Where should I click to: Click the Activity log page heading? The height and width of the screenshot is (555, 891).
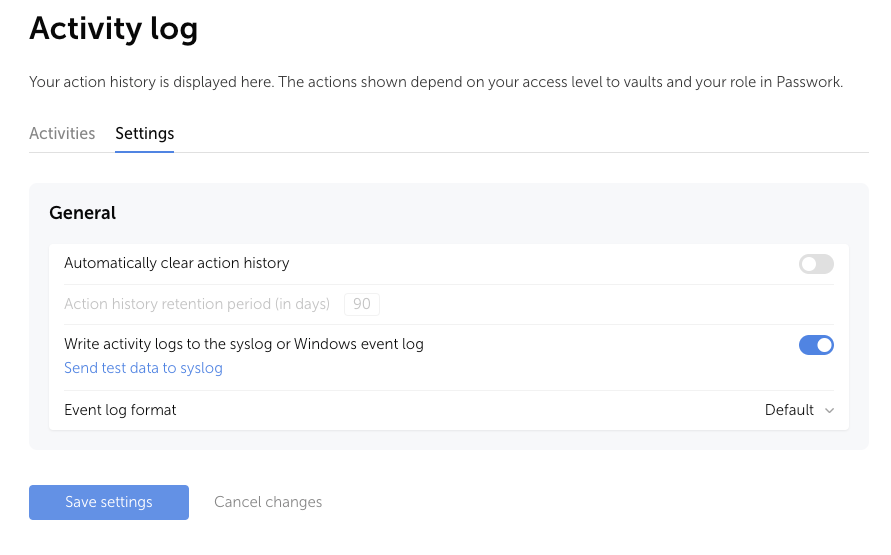tap(113, 29)
